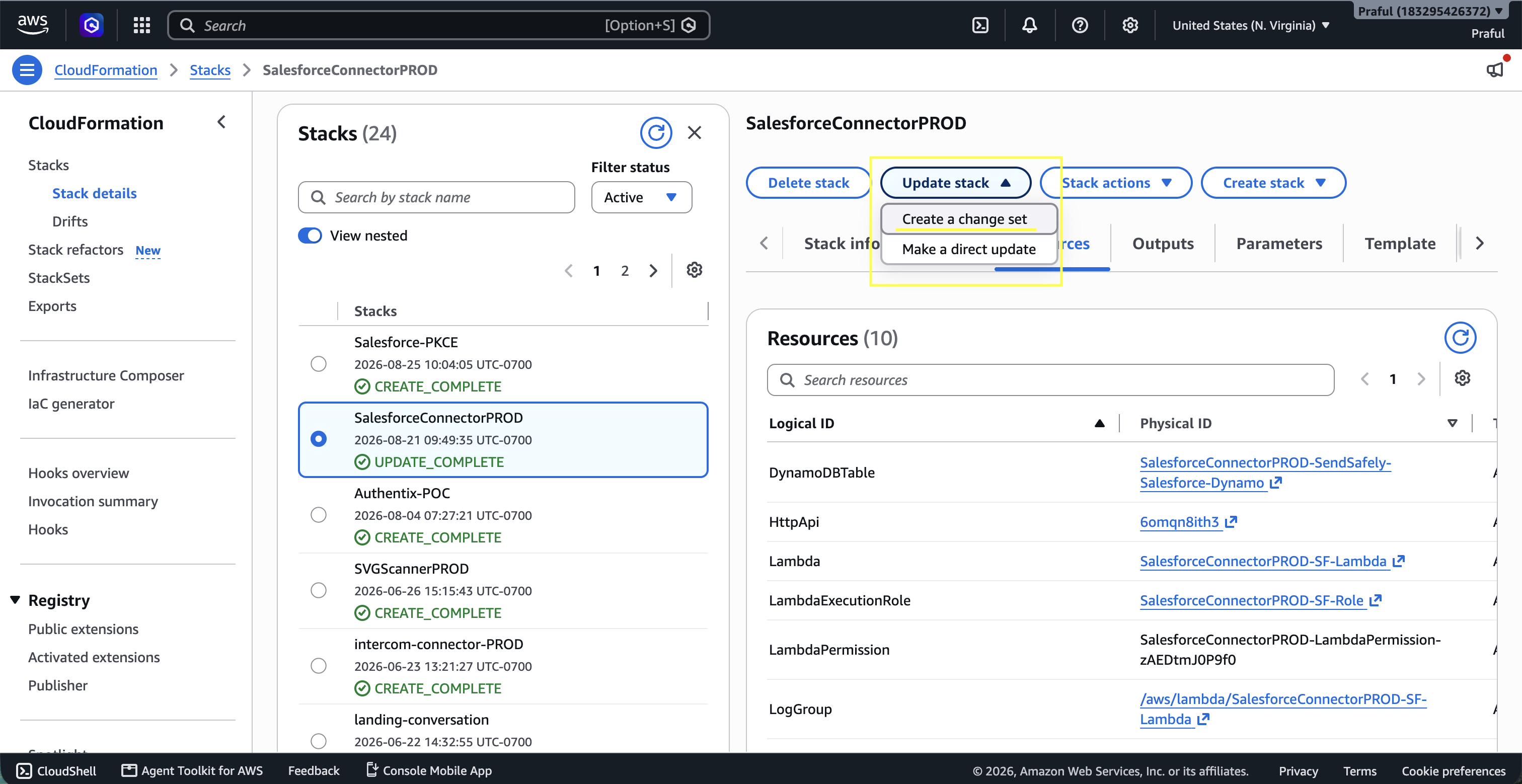Collapse the Registry section
Viewport: 1522px width, 784px height.
click(16, 600)
